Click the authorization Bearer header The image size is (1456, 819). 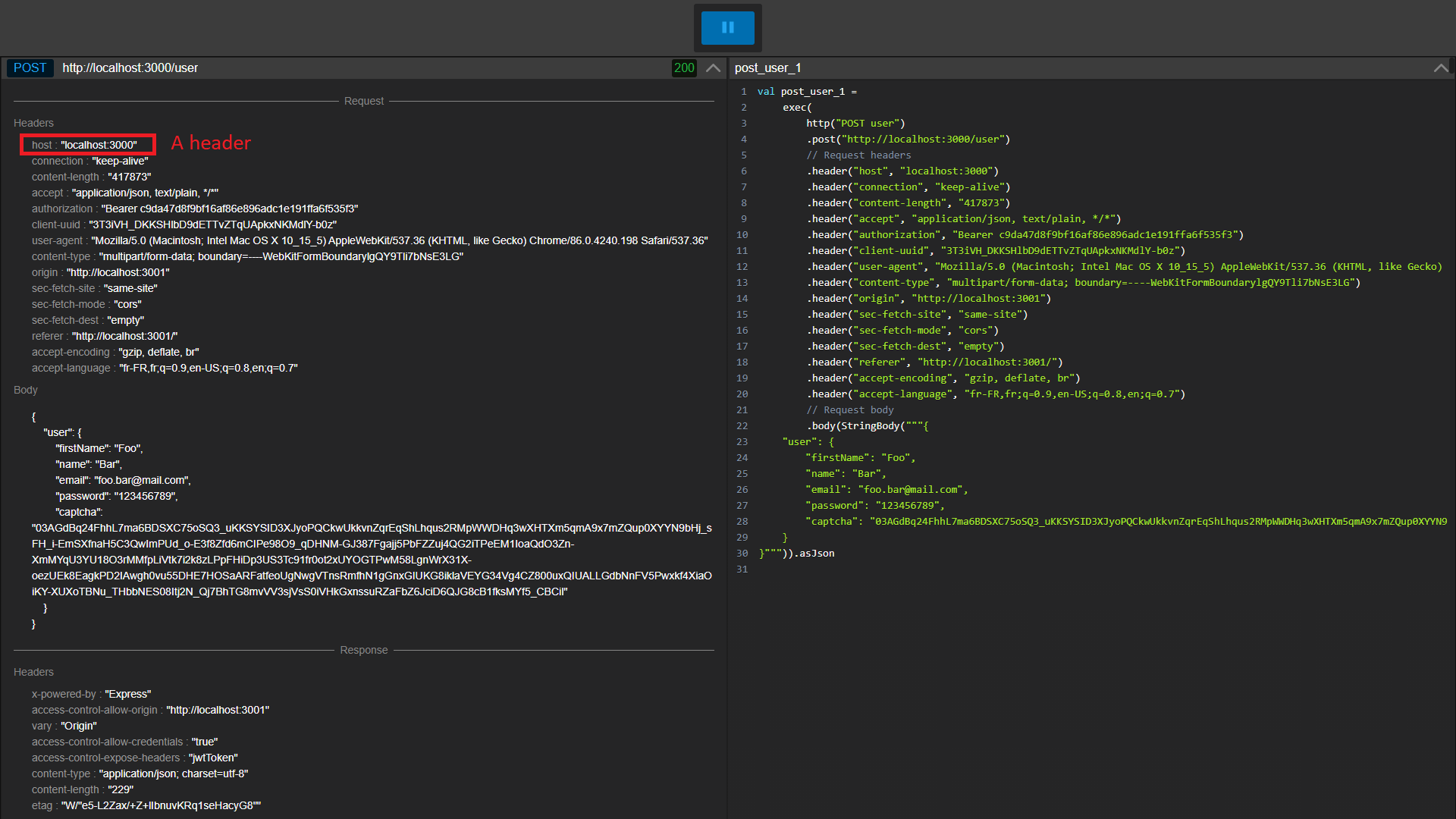[195, 209]
